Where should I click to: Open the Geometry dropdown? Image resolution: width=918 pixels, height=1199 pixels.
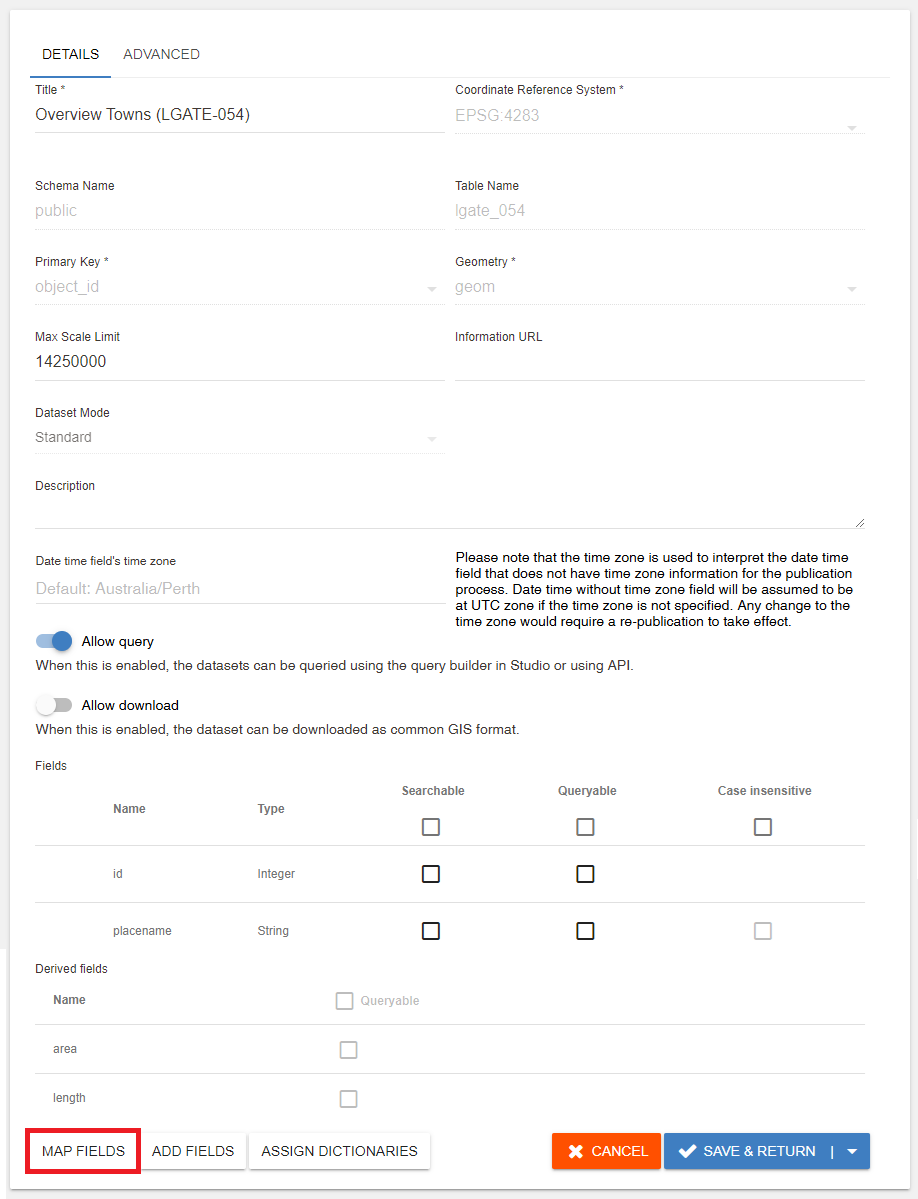(x=658, y=287)
